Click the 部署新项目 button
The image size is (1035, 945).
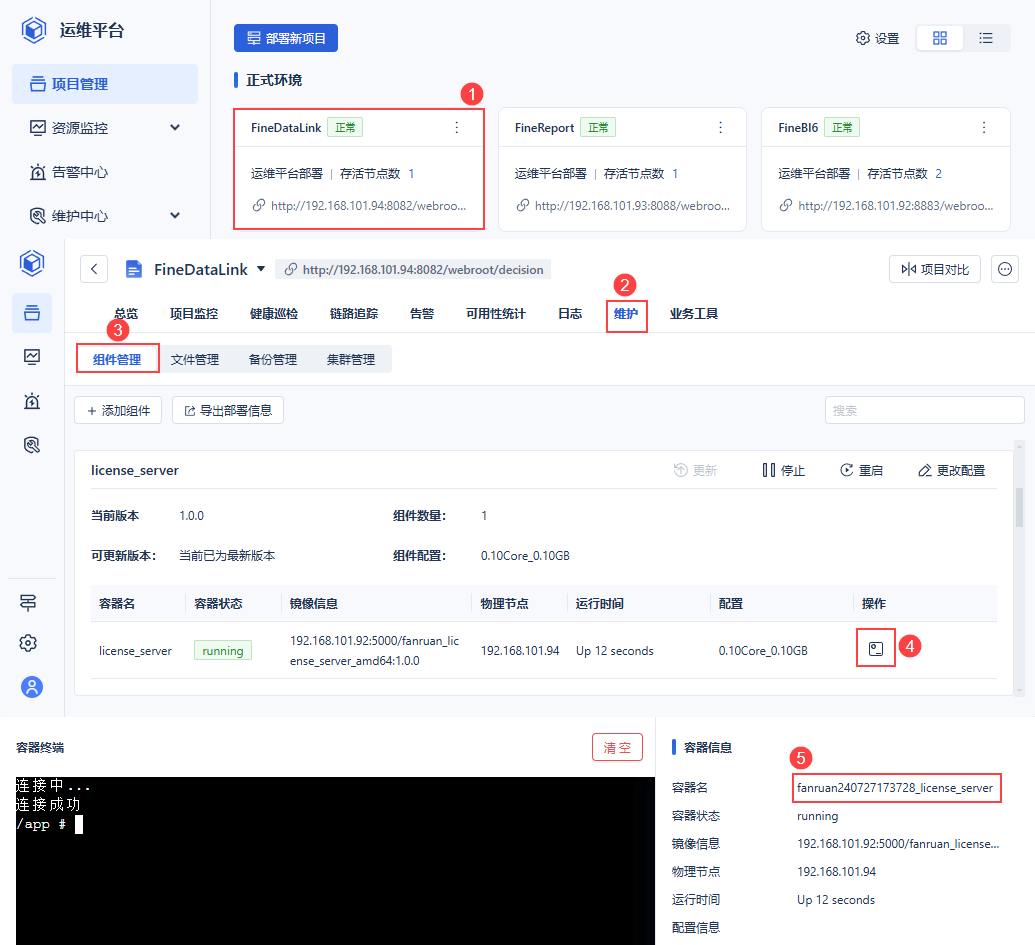pyautogui.click(x=286, y=38)
